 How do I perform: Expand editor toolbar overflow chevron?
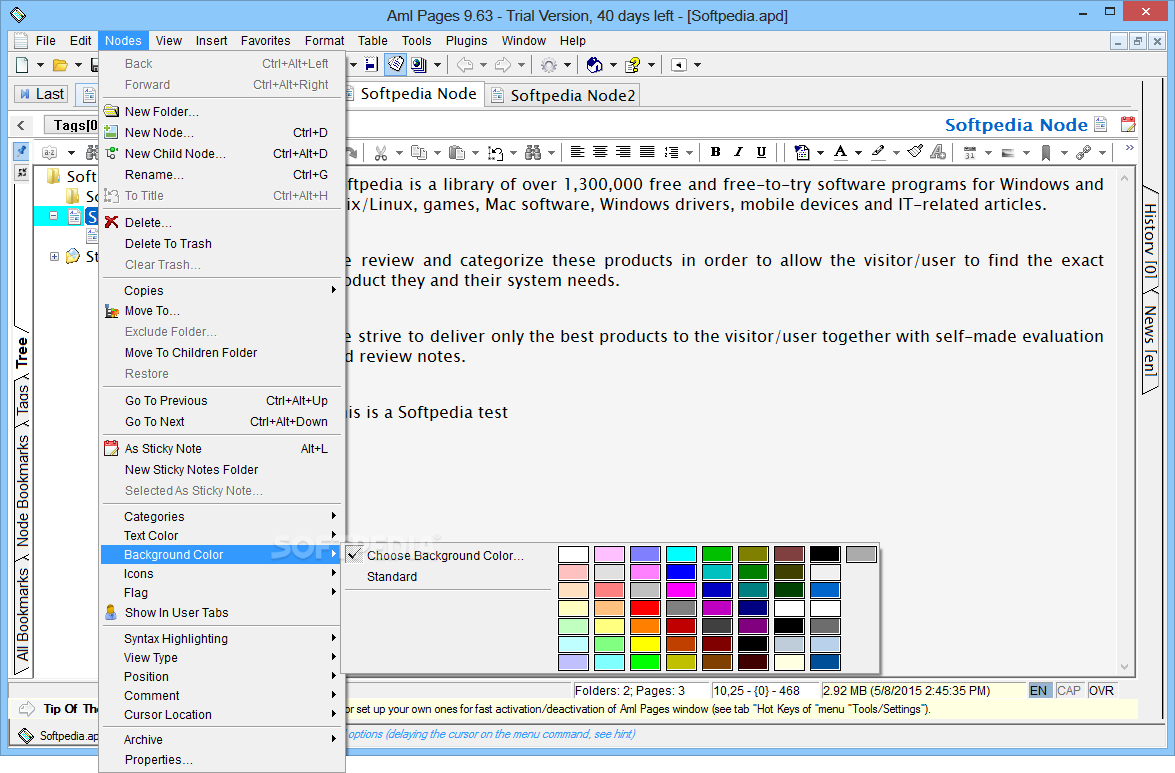pyautogui.click(x=1129, y=149)
